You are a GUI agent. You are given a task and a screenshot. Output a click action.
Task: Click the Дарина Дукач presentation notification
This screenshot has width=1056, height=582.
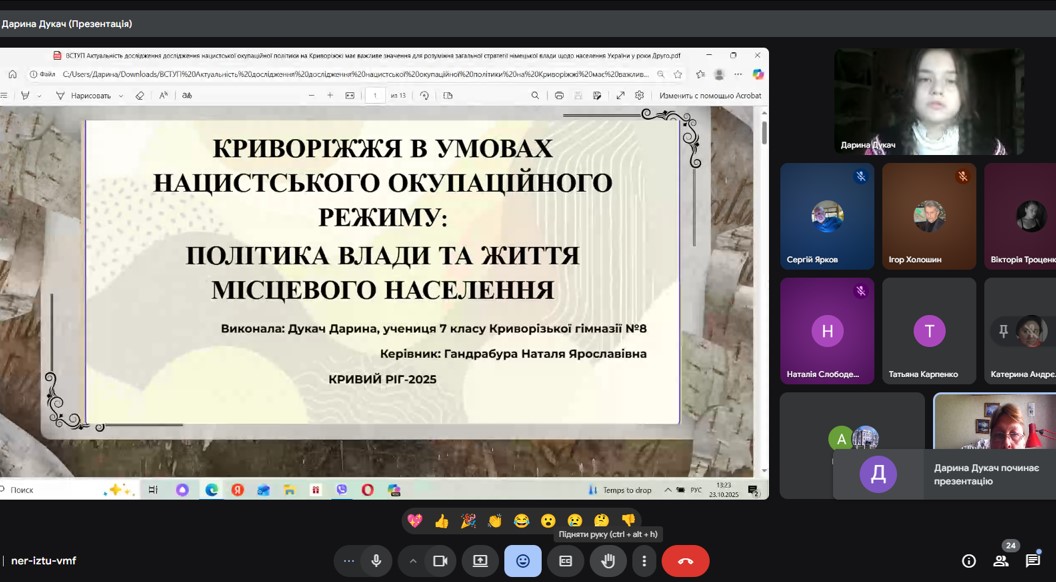point(944,474)
